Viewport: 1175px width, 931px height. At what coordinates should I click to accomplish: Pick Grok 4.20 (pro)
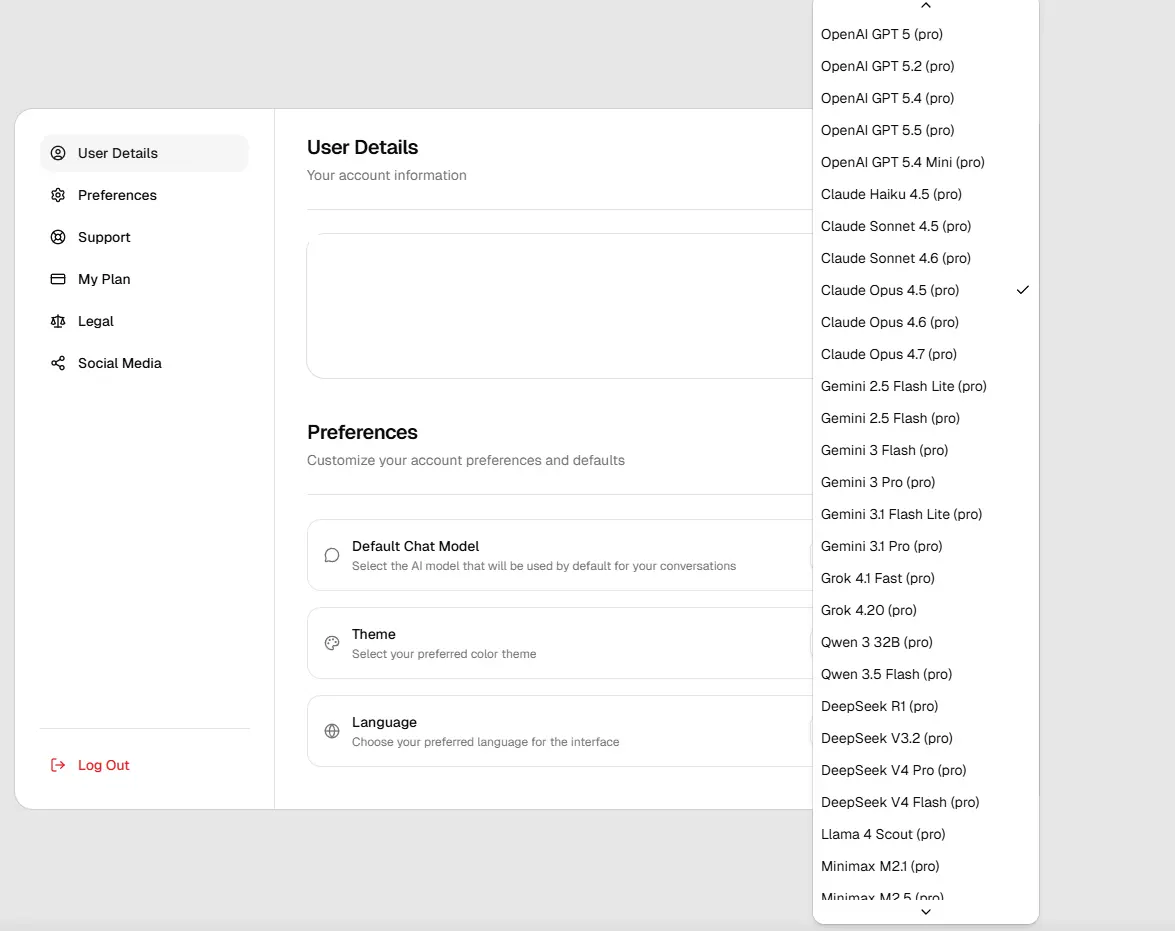pos(925,610)
